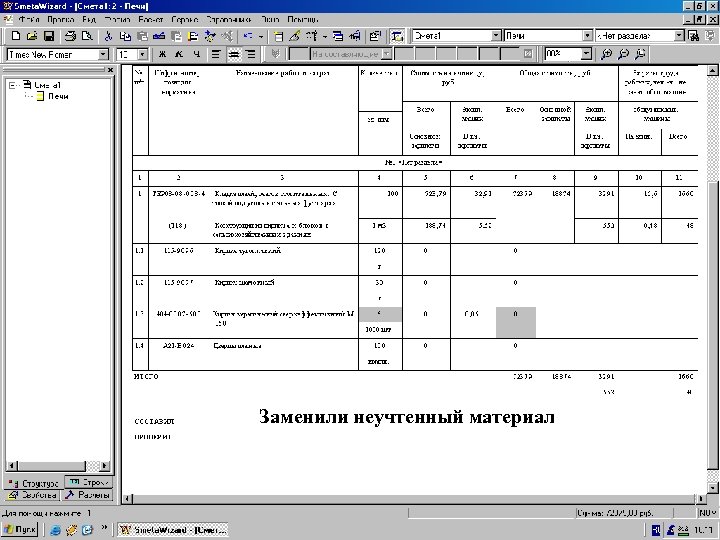This screenshot has width=720, height=540.
Task: Cut selection with the scissors icon
Action: (108, 36)
